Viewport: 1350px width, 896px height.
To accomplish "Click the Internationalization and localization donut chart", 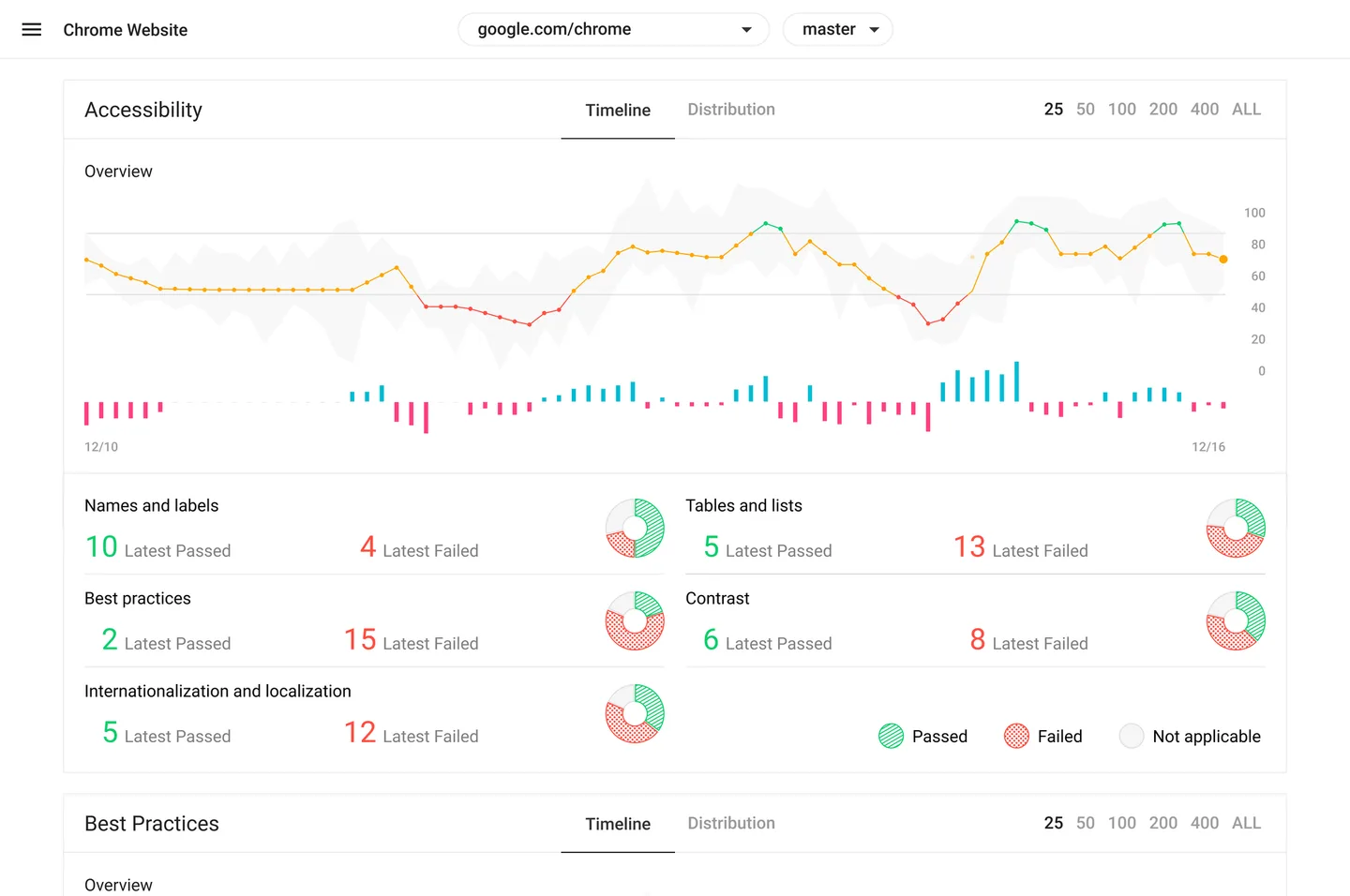I will 635,714.
